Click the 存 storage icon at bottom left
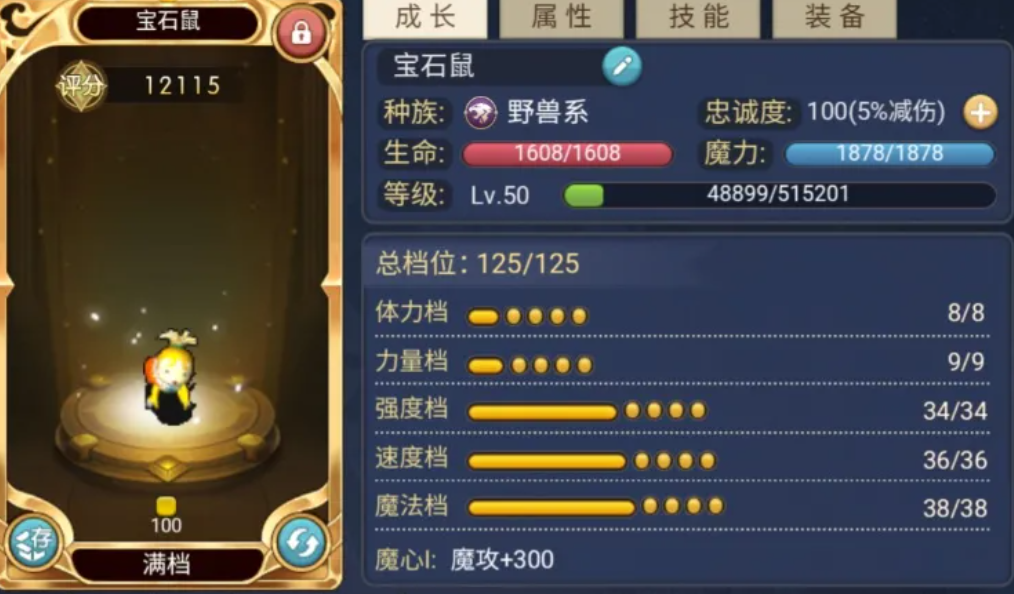1014x594 pixels. click(x=34, y=543)
